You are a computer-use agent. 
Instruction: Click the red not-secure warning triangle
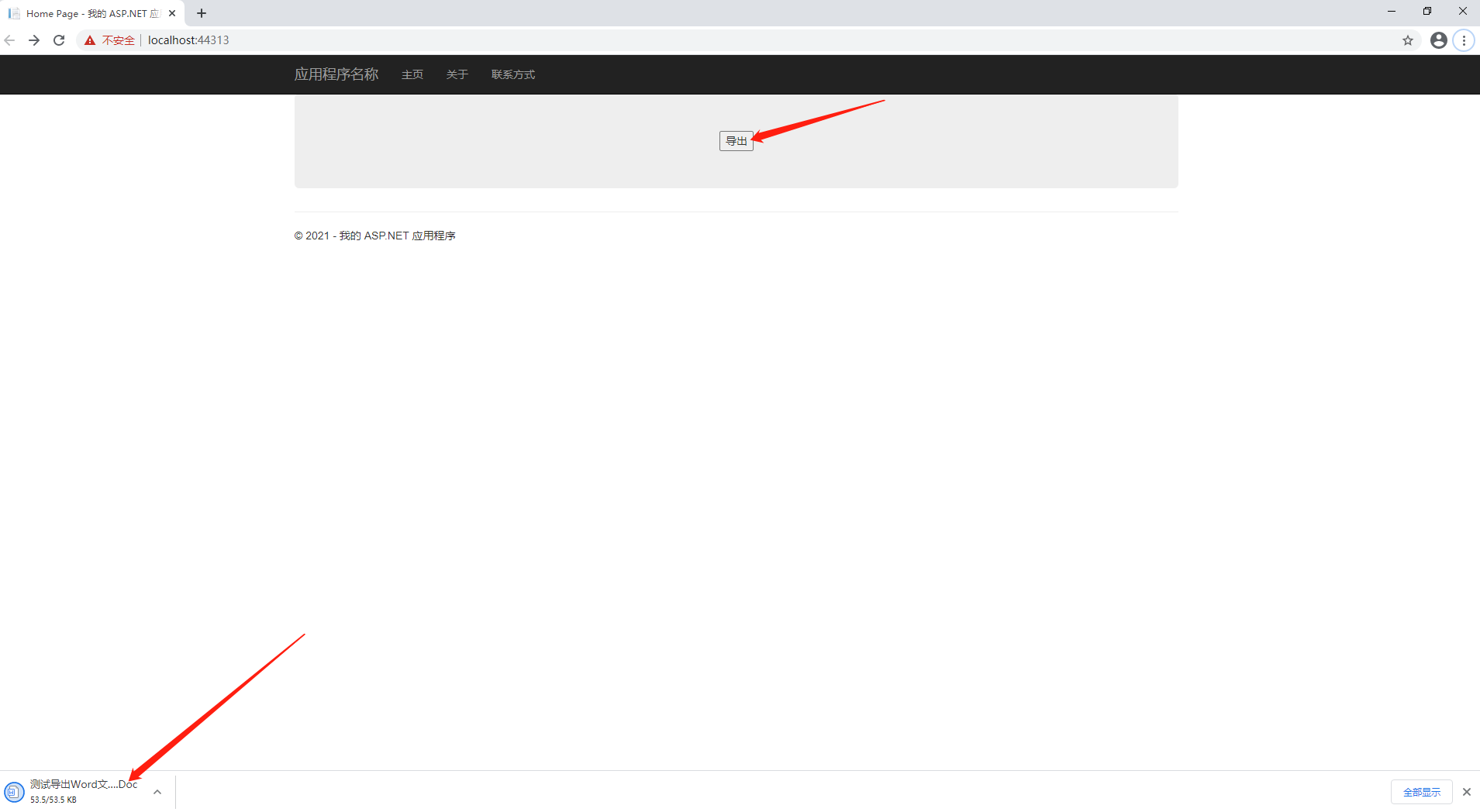click(x=90, y=40)
